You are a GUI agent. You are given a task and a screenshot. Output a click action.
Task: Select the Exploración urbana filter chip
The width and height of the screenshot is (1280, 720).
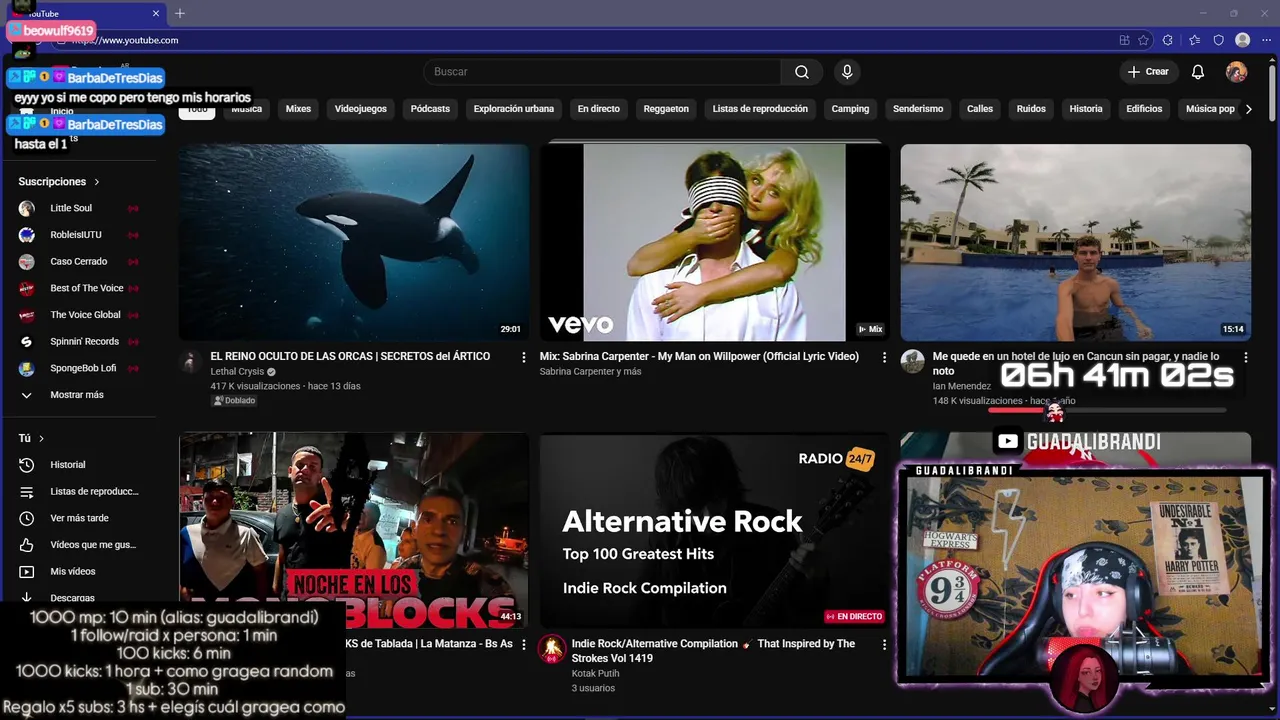pos(513,109)
